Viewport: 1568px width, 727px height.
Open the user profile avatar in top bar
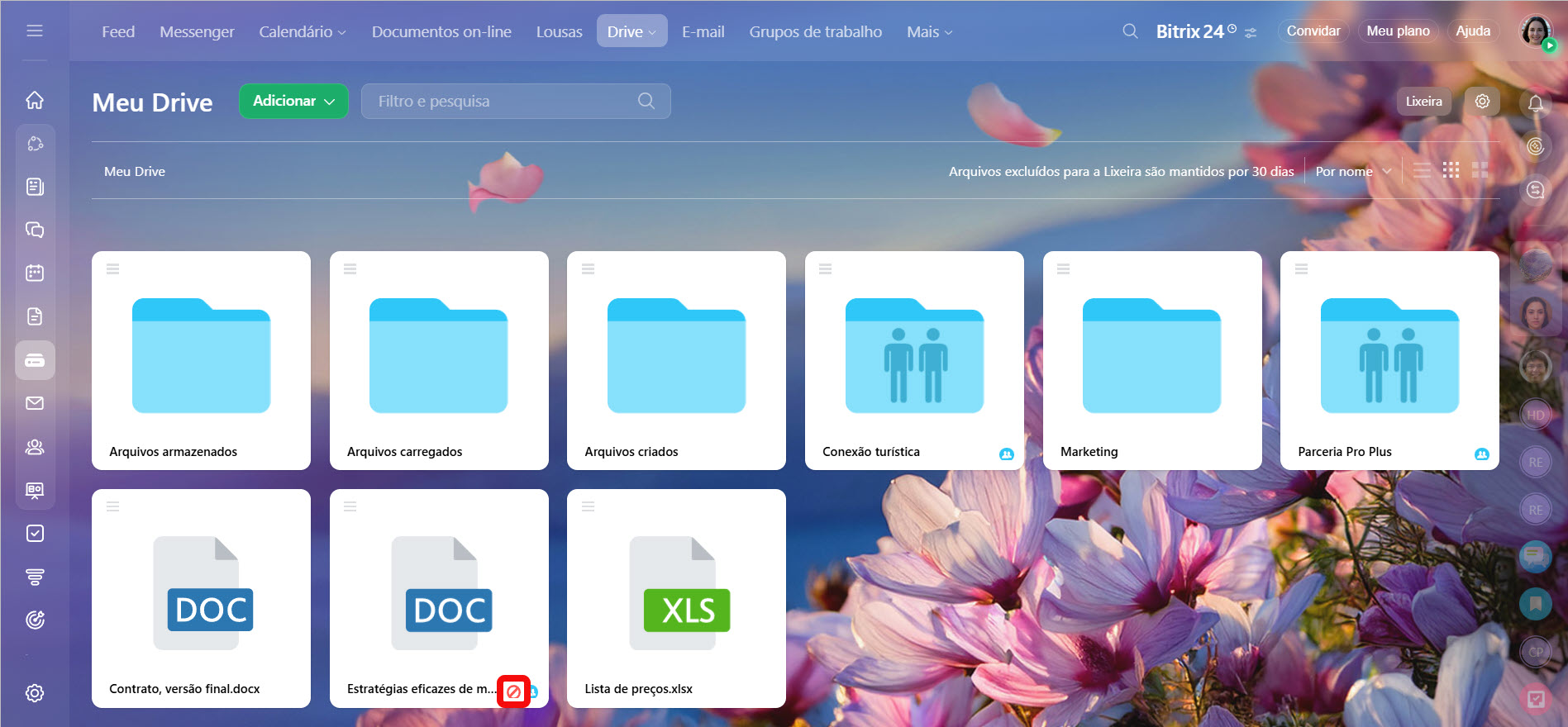[x=1536, y=31]
